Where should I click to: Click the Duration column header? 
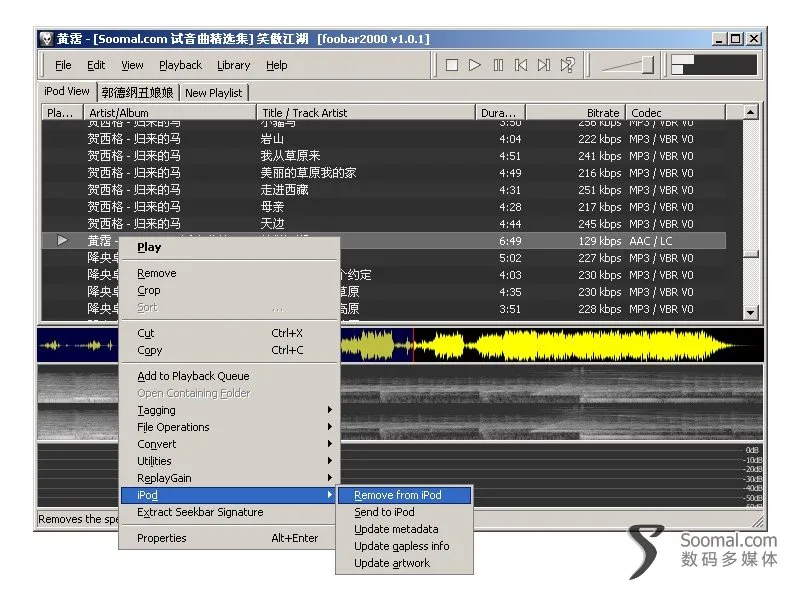[501, 113]
